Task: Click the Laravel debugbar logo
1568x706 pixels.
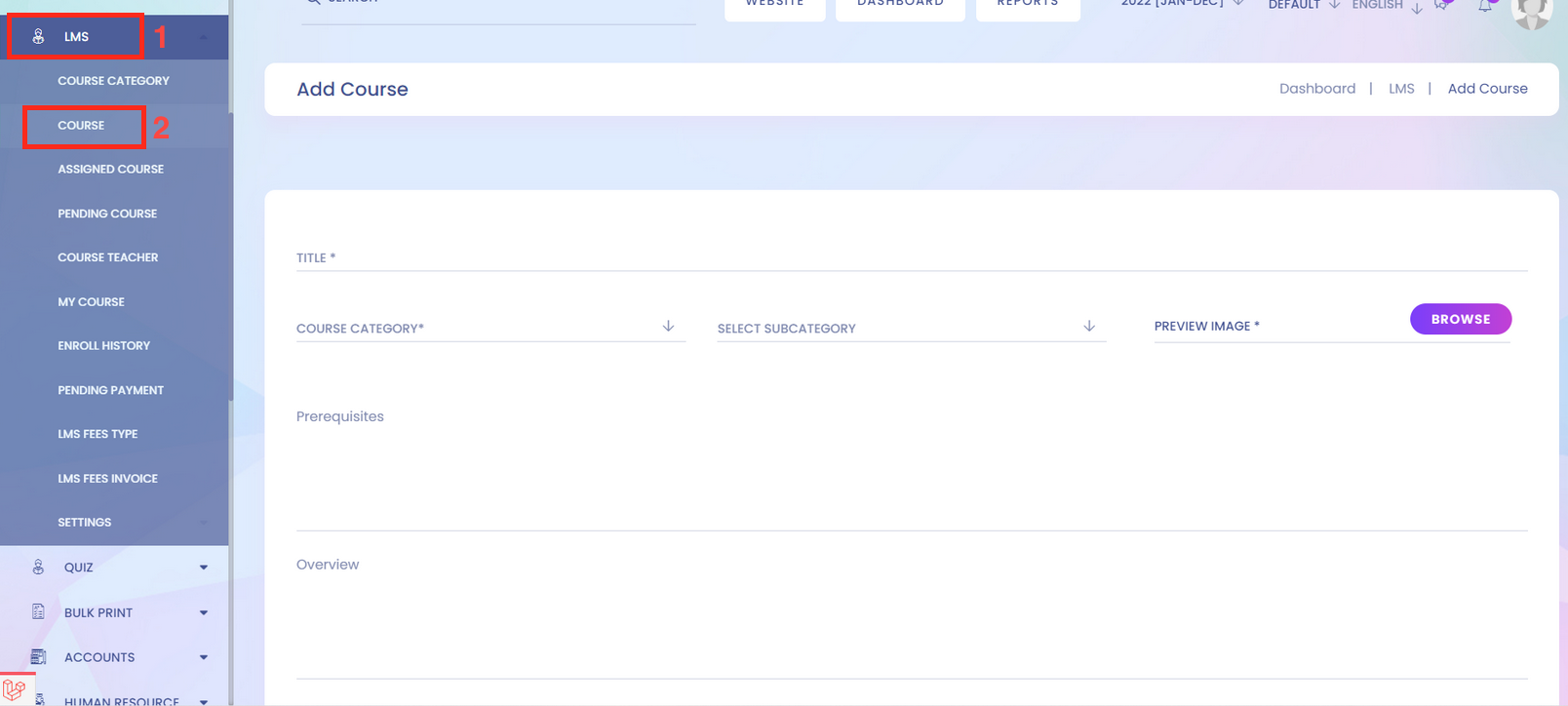Action: point(15,689)
